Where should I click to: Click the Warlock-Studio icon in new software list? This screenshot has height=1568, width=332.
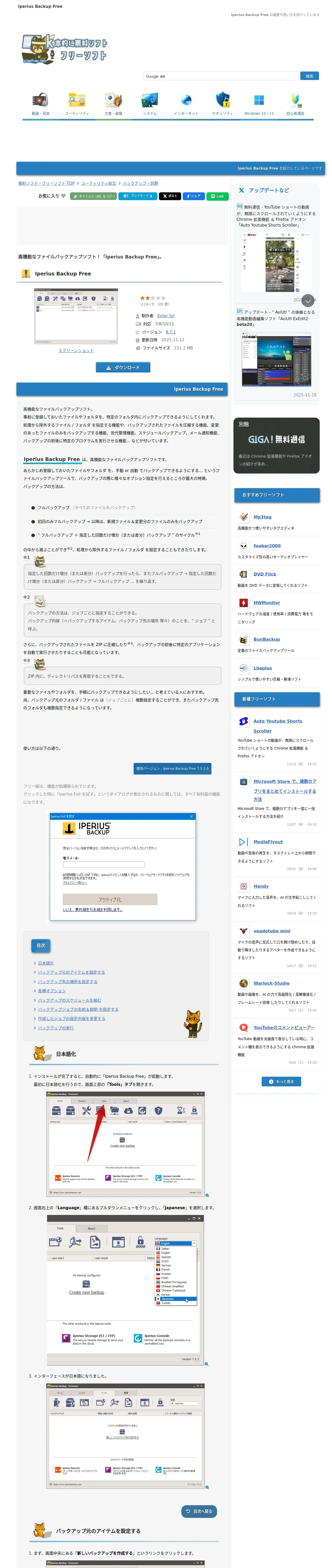click(x=243, y=983)
